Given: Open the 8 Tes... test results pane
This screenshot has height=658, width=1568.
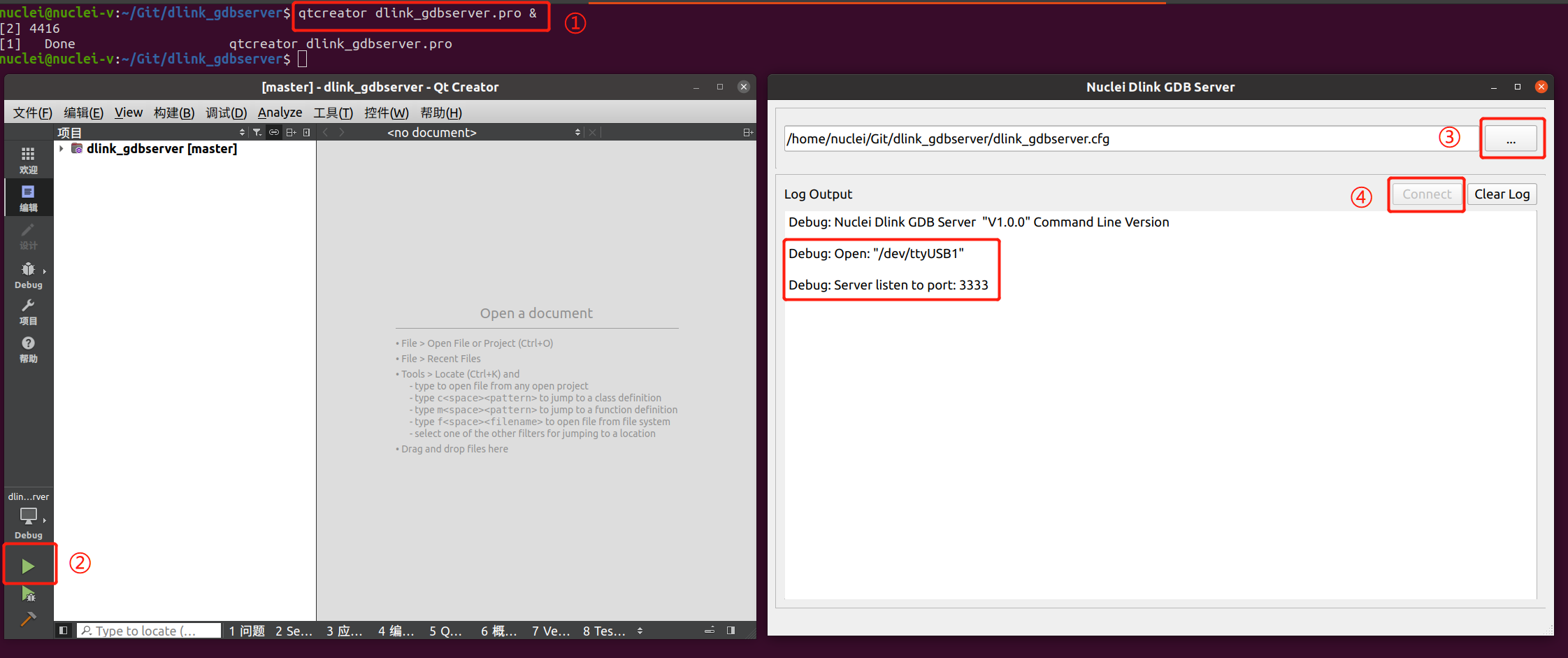Looking at the screenshot, I should pyautogui.click(x=604, y=631).
